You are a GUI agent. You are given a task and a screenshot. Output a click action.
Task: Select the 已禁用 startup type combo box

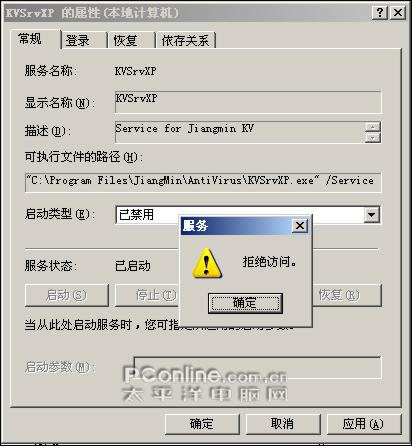pyautogui.click(x=248, y=215)
